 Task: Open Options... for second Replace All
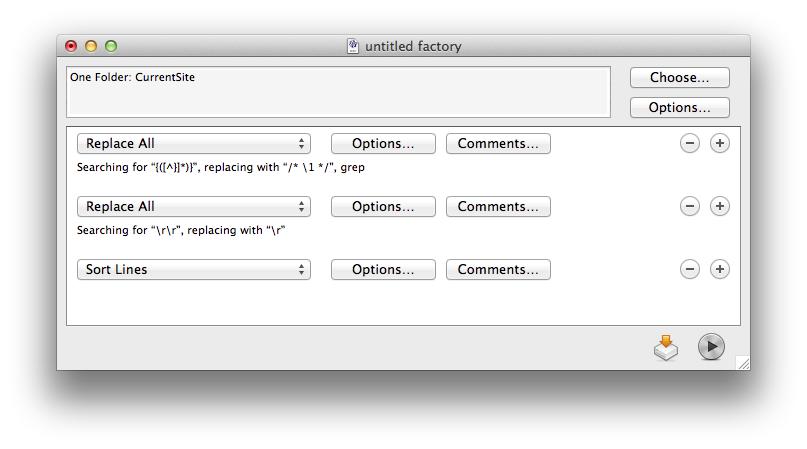point(383,207)
